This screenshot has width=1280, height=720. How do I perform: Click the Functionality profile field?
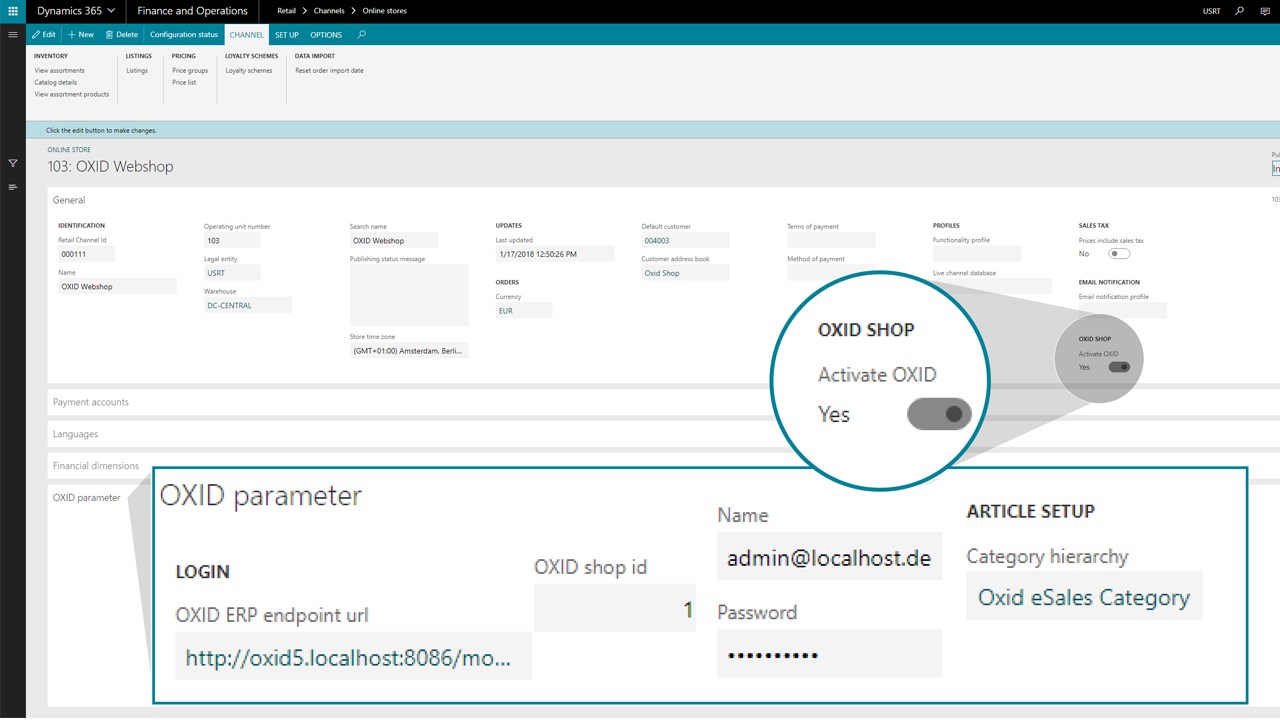[x=976, y=254]
